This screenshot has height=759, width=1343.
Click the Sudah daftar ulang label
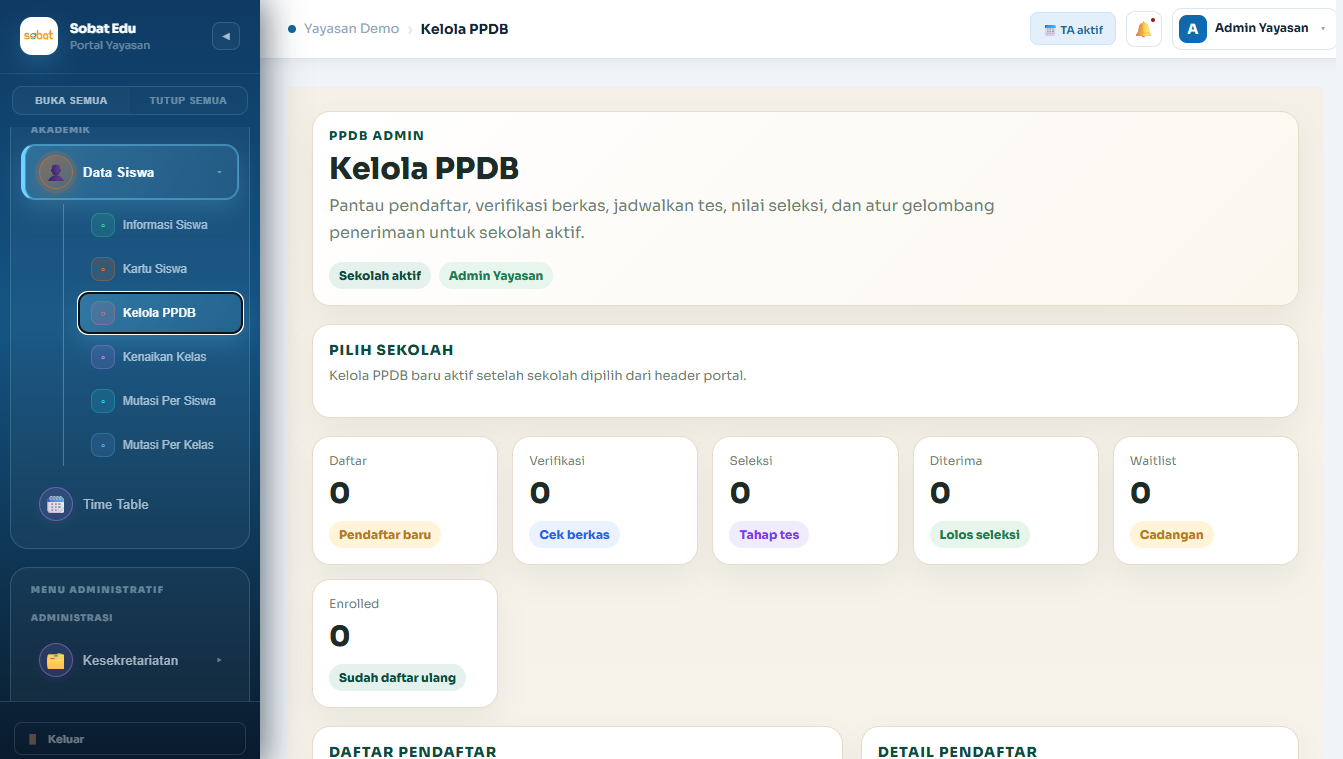397,678
